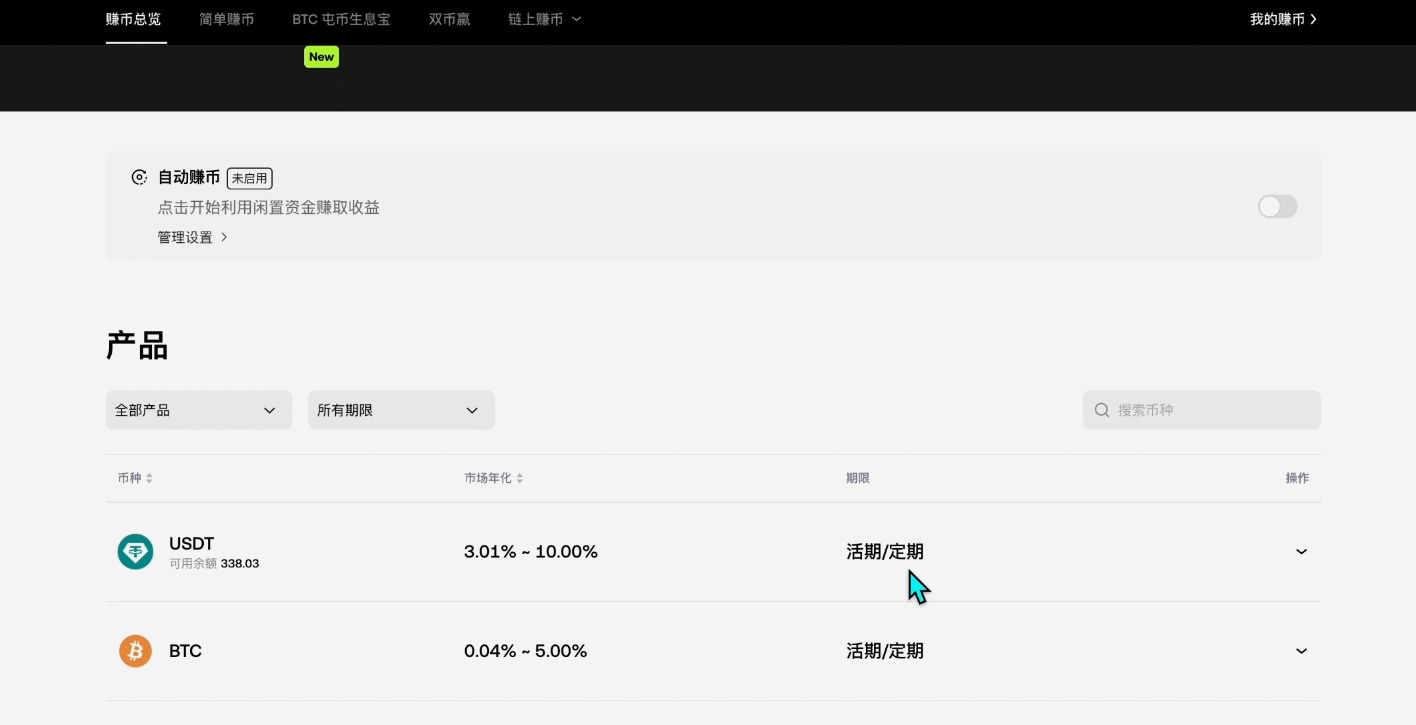The width and height of the screenshot is (1416, 725).
Task: Open the 链上赚币 dropdown menu
Action: (543, 18)
